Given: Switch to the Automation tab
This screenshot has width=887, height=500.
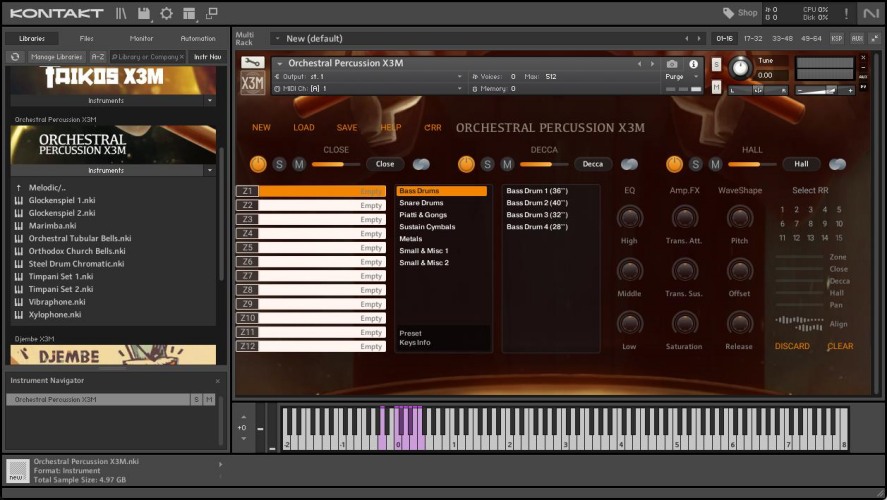Looking at the screenshot, I should (x=197, y=38).
